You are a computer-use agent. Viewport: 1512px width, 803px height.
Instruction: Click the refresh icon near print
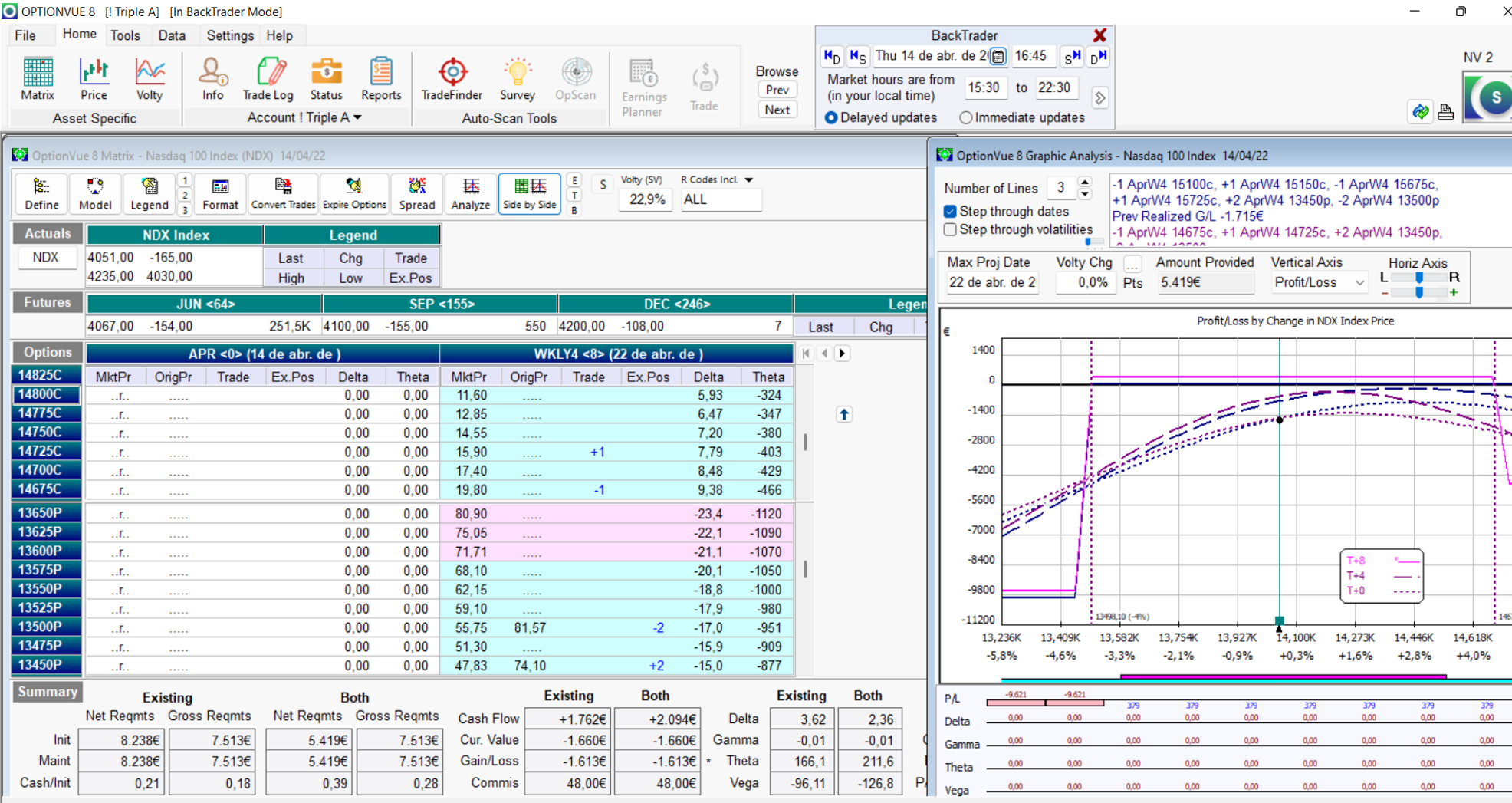point(1421,112)
